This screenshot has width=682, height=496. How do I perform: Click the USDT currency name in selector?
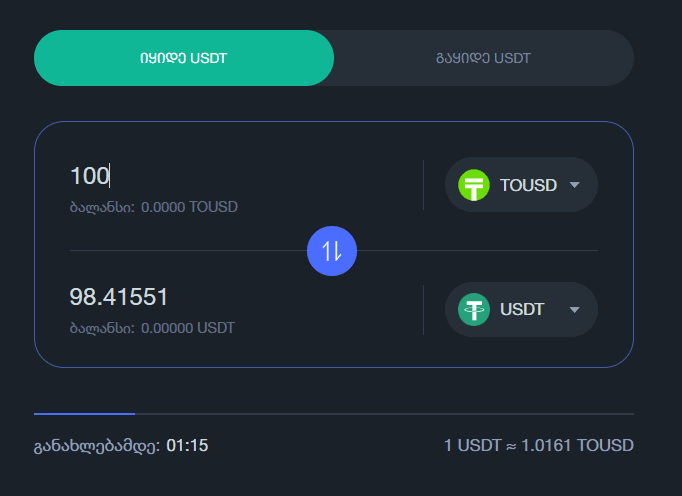(522, 309)
